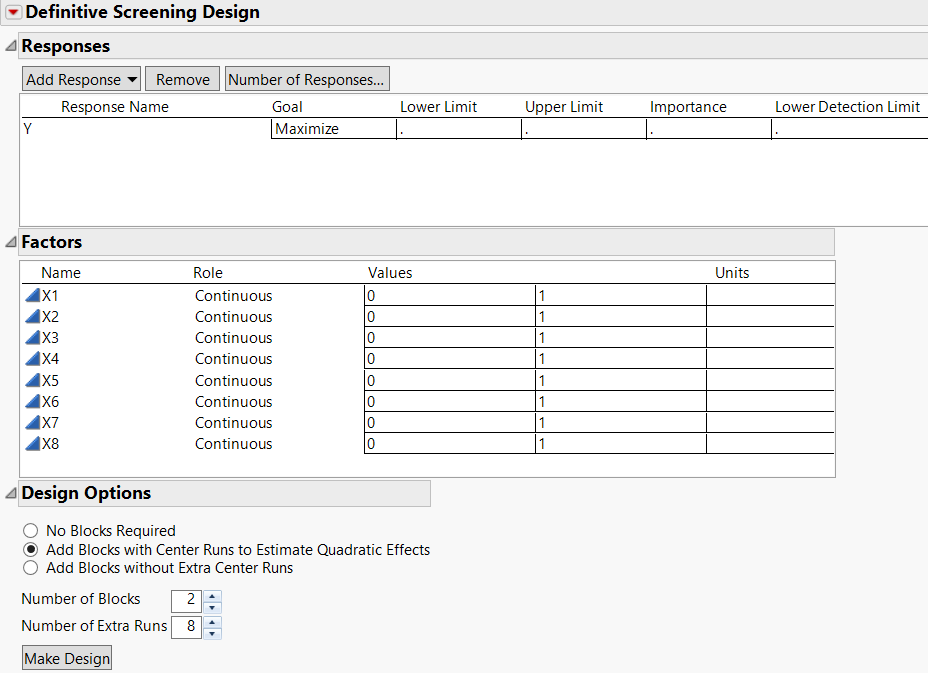This screenshot has height=673, width=928.
Task: Decrease the Number of Blocks value
Action: 212,607
